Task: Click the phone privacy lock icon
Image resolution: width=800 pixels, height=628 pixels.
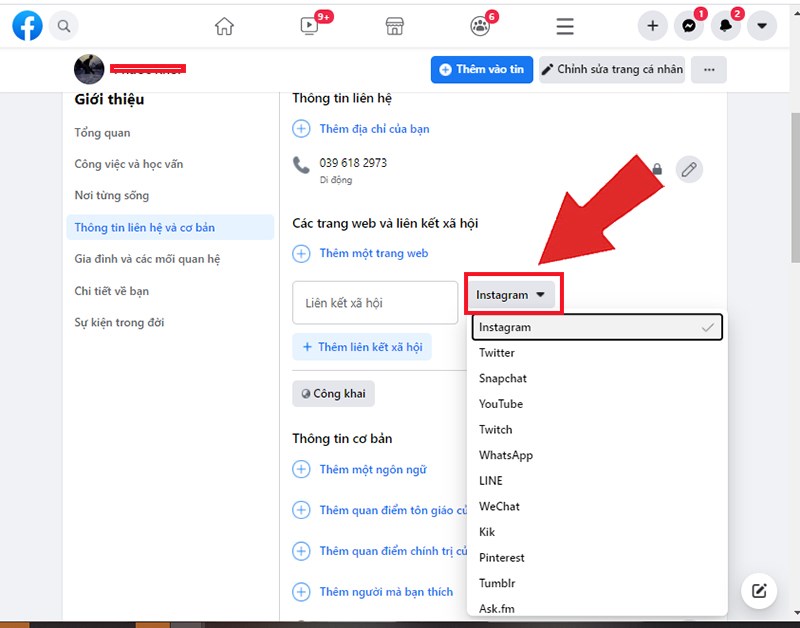Action: (657, 169)
